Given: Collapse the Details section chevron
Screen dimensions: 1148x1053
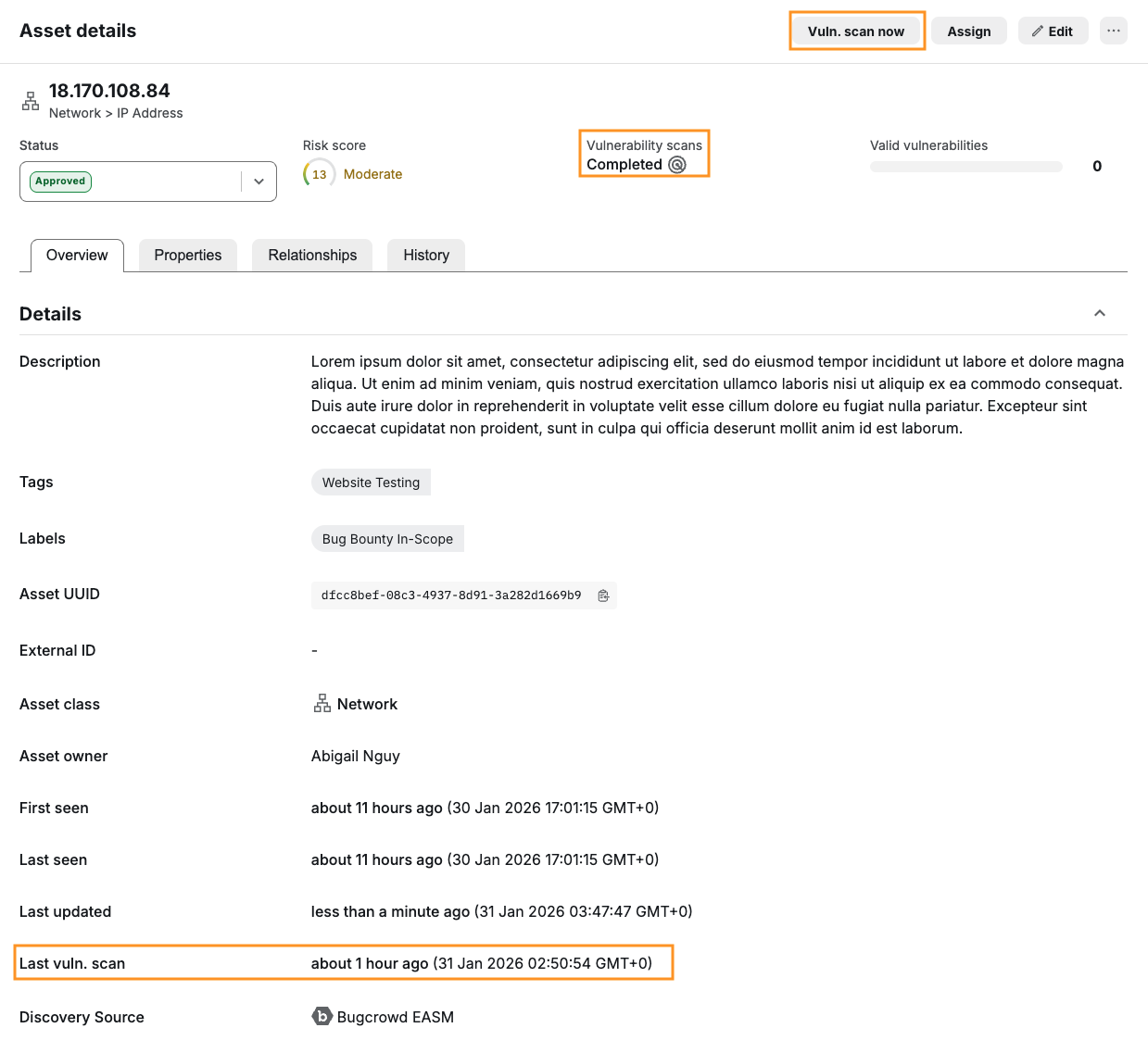Looking at the screenshot, I should 1100,312.
